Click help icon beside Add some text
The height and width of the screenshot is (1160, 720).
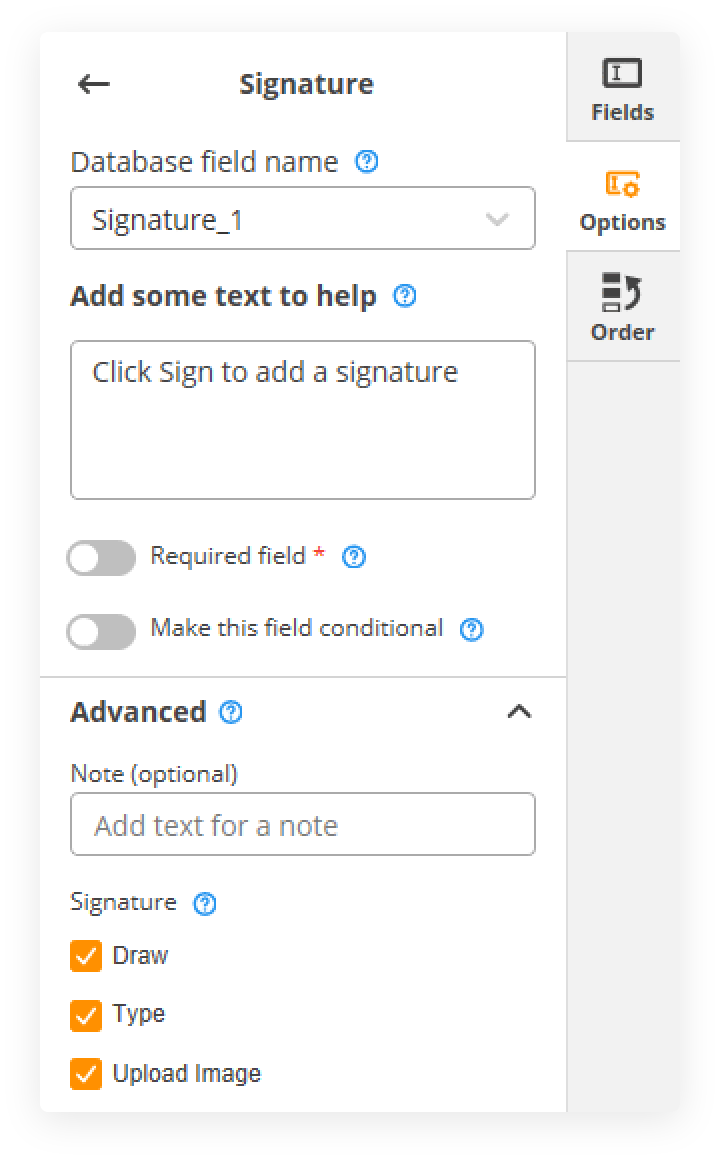(x=405, y=296)
